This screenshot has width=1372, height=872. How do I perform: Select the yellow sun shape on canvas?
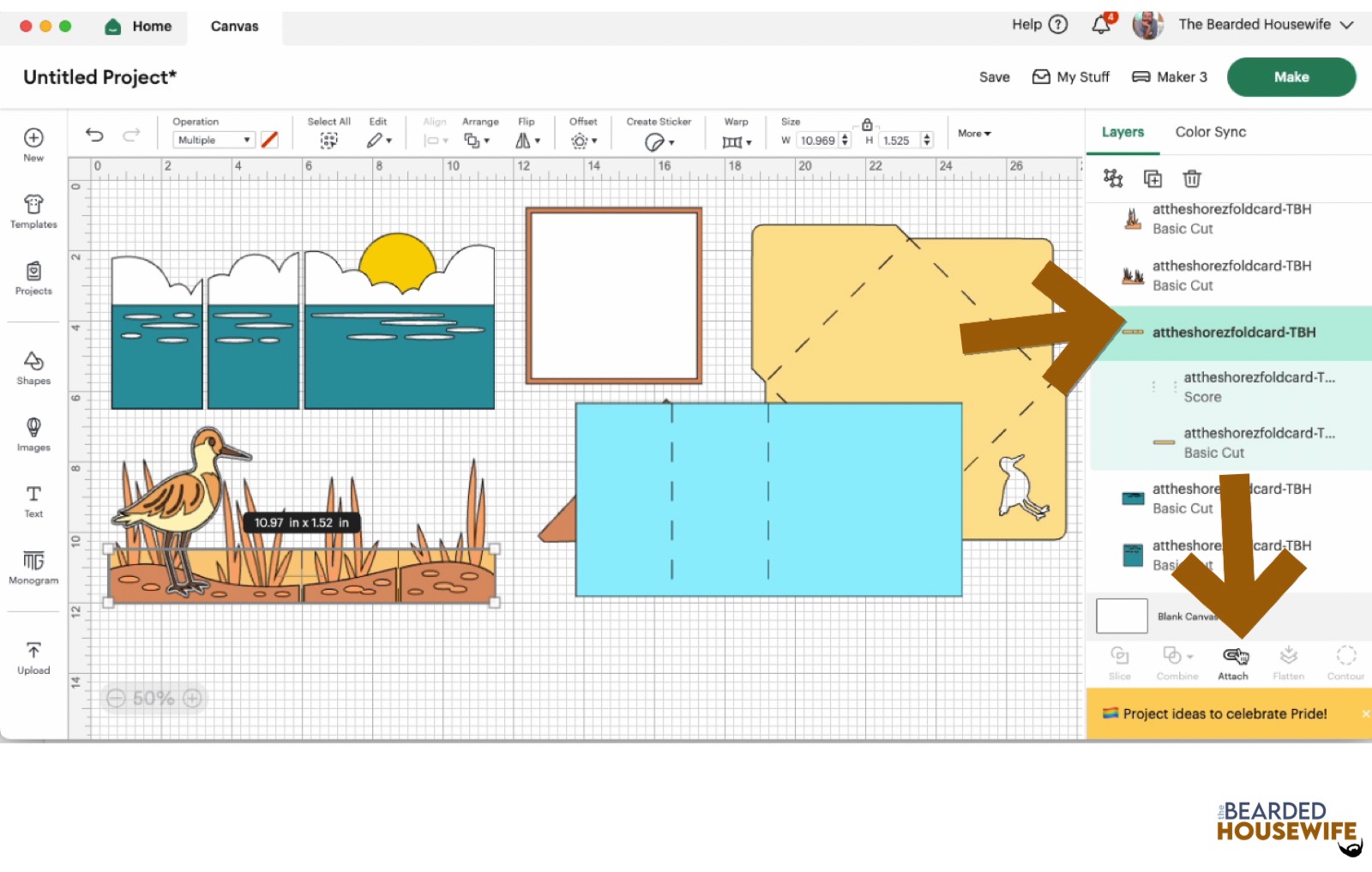coord(398,261)
